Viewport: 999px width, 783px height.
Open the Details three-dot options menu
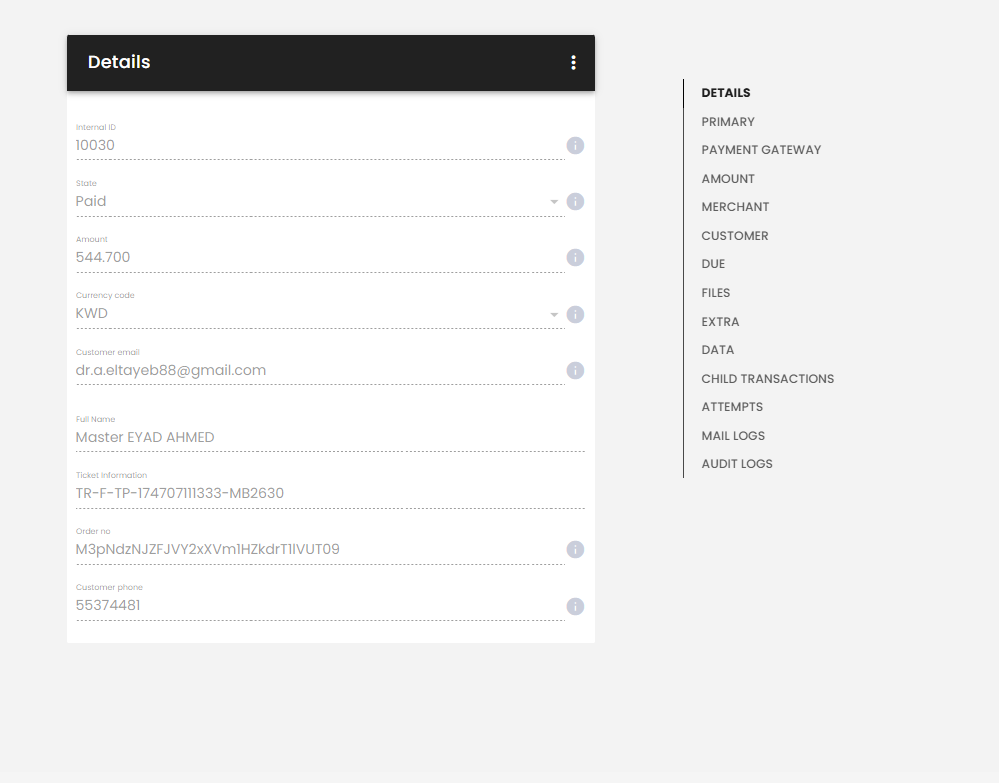tap(573, 62)
